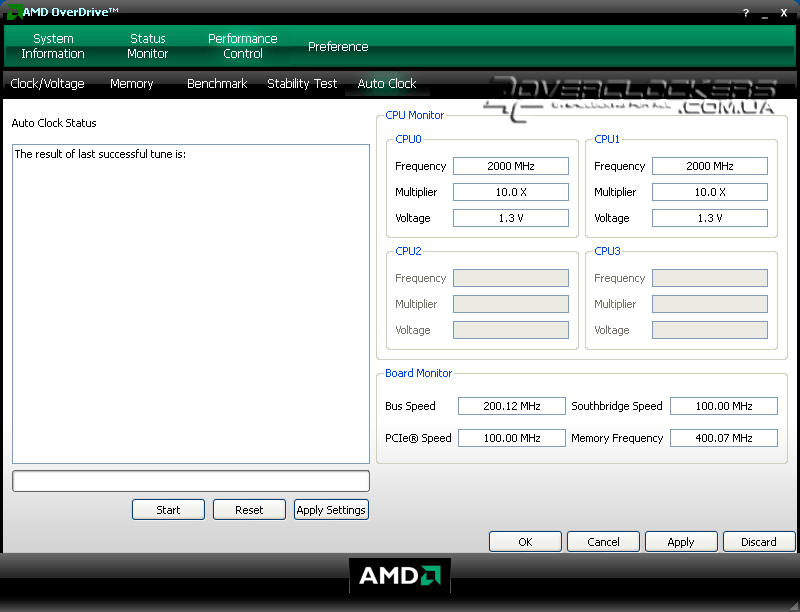Select CPU1 Multiplier 10.0 X field
800x612 pixels.
(x=710, y=192)
